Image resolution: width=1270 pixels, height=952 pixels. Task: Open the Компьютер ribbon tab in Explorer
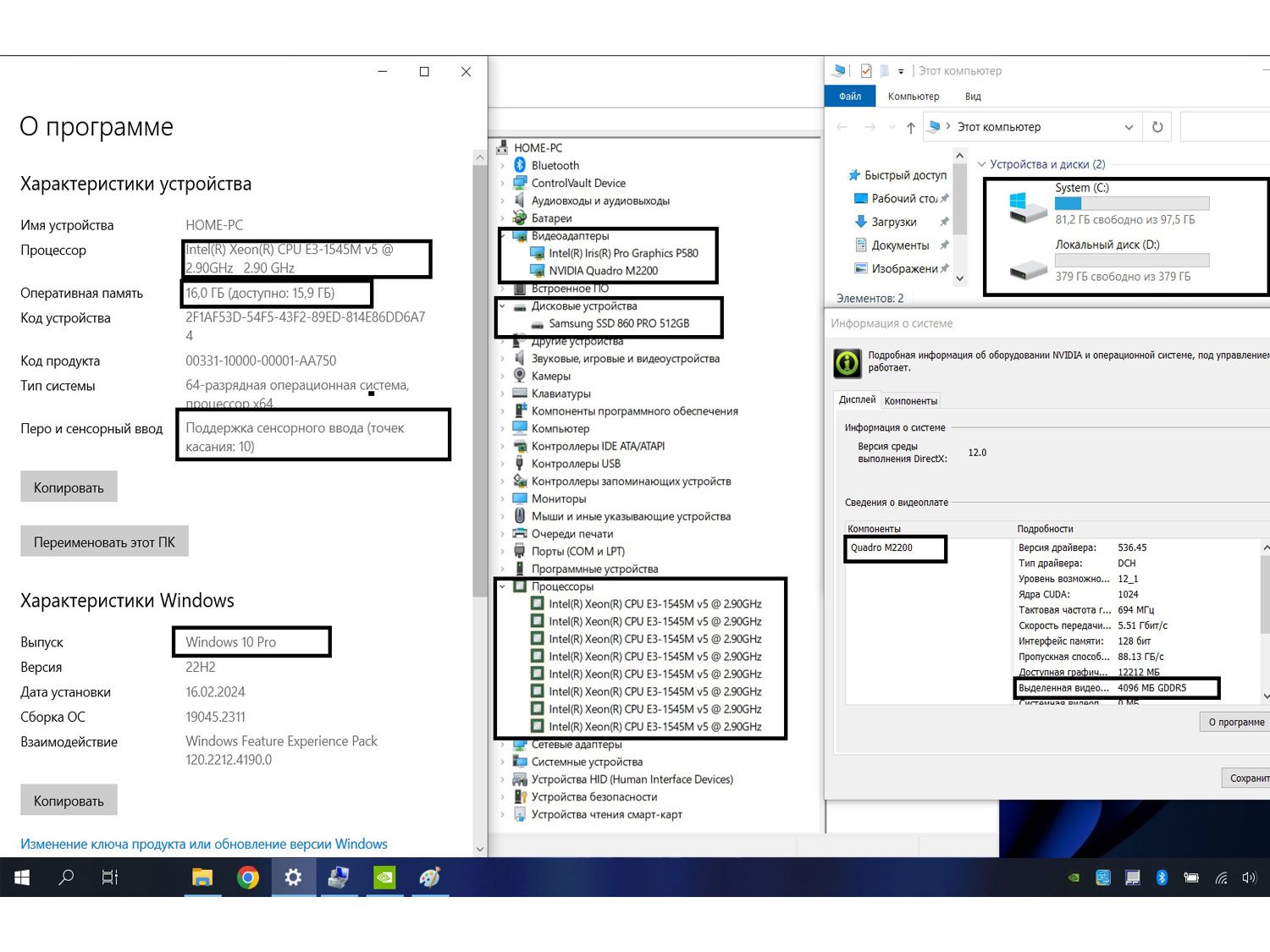click(x=914, y=96)
